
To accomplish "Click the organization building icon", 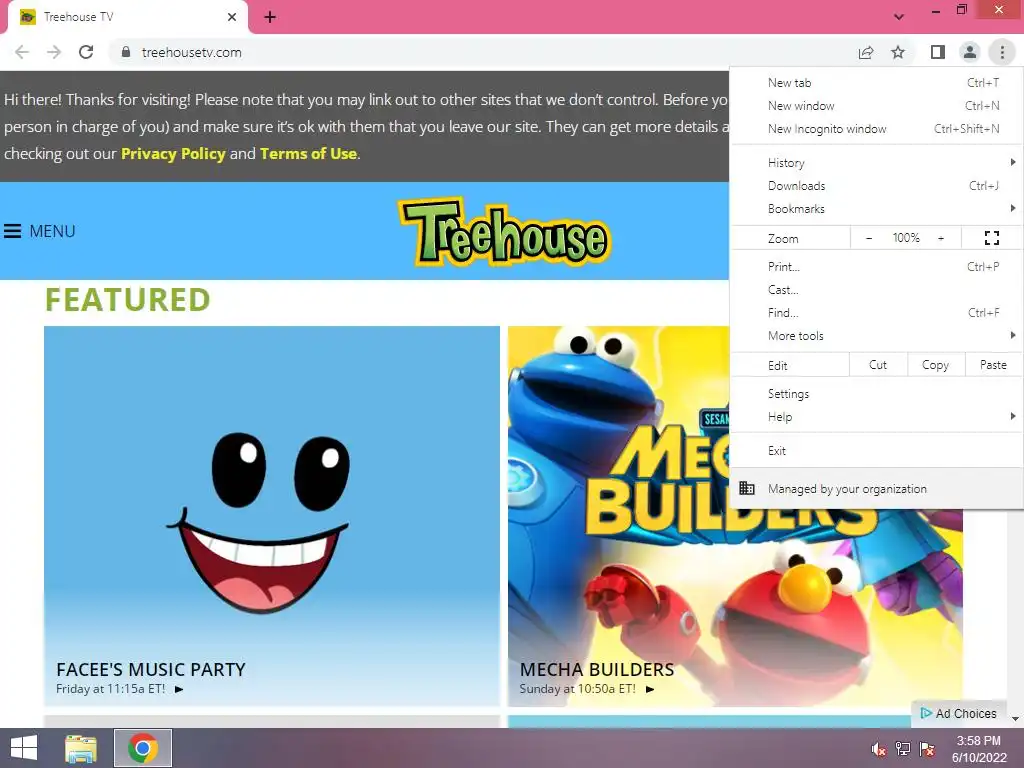I will coord(747,488).
